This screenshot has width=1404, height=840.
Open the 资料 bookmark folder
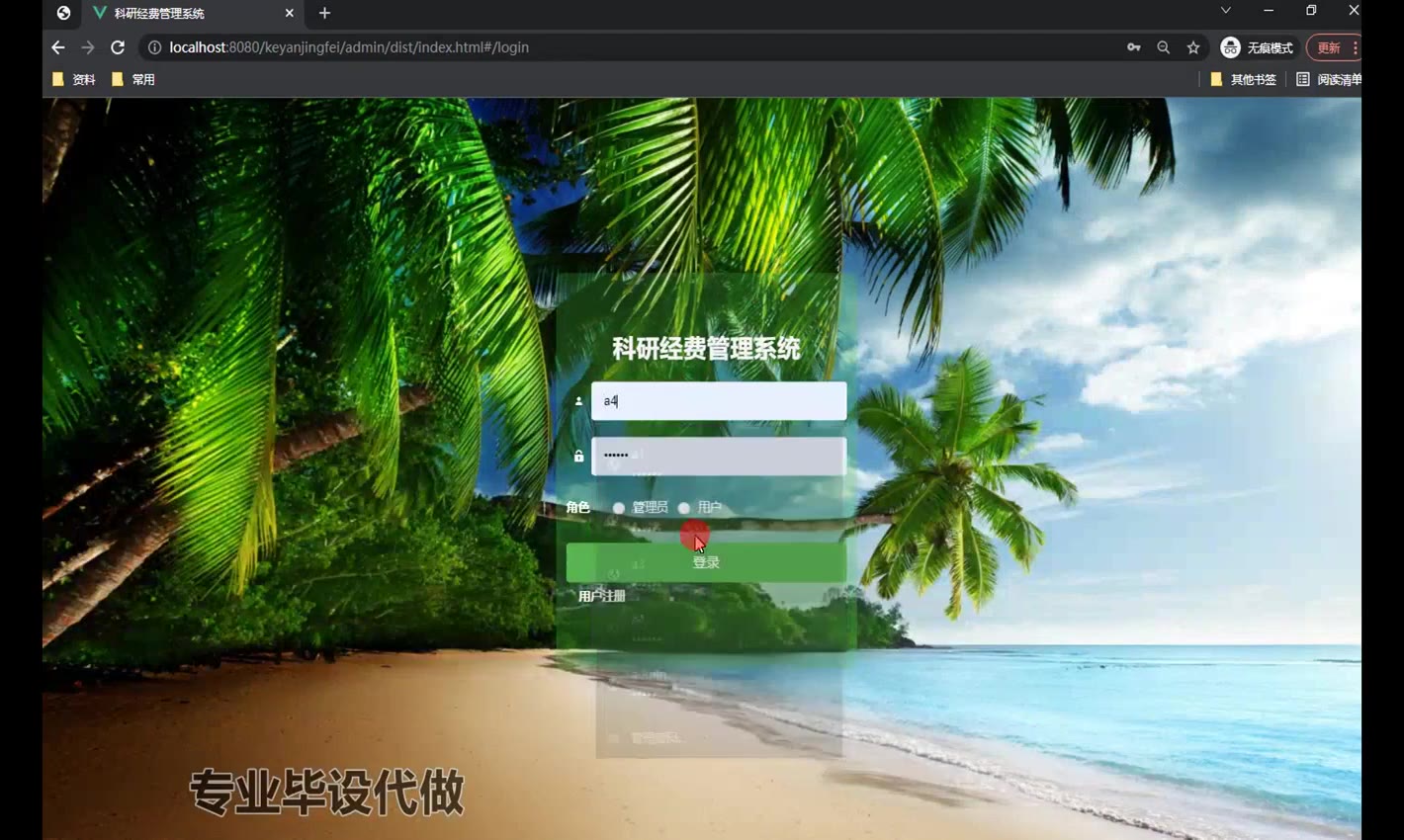[74, 79]
